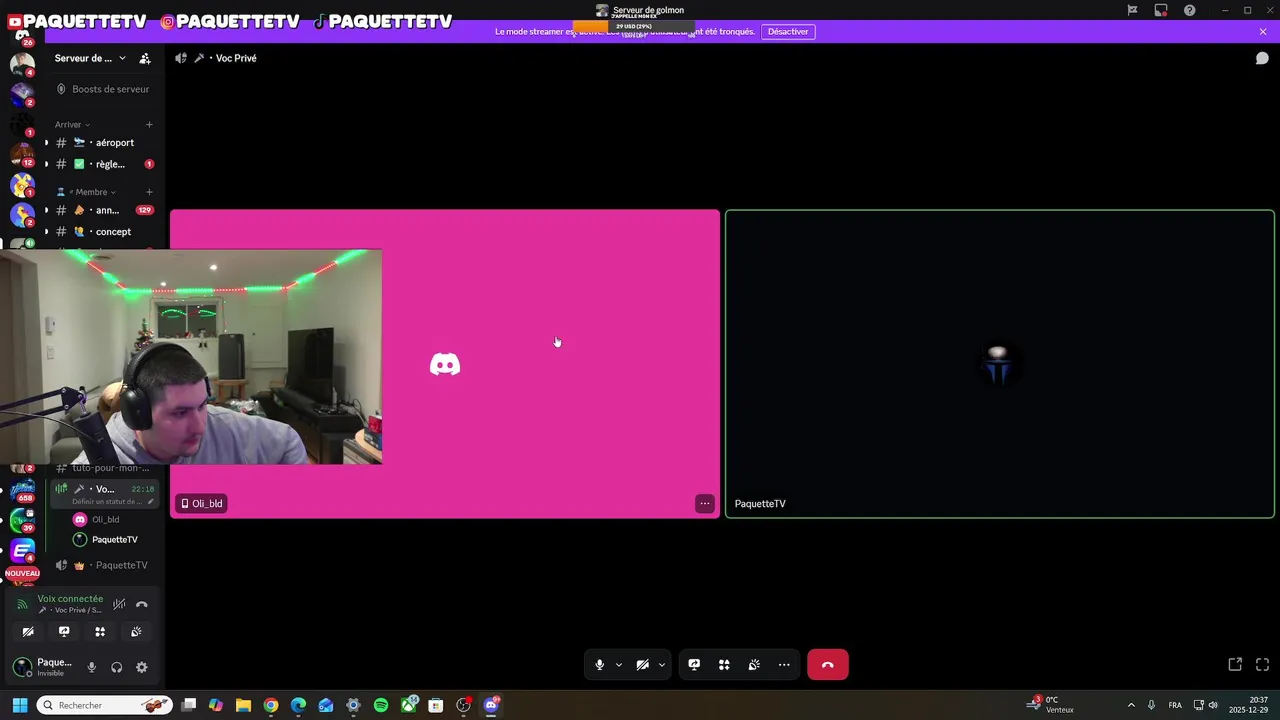Open the Discord inbox flag icon
Viewport: 1280px width, 720px height.
coord(1132,10)
